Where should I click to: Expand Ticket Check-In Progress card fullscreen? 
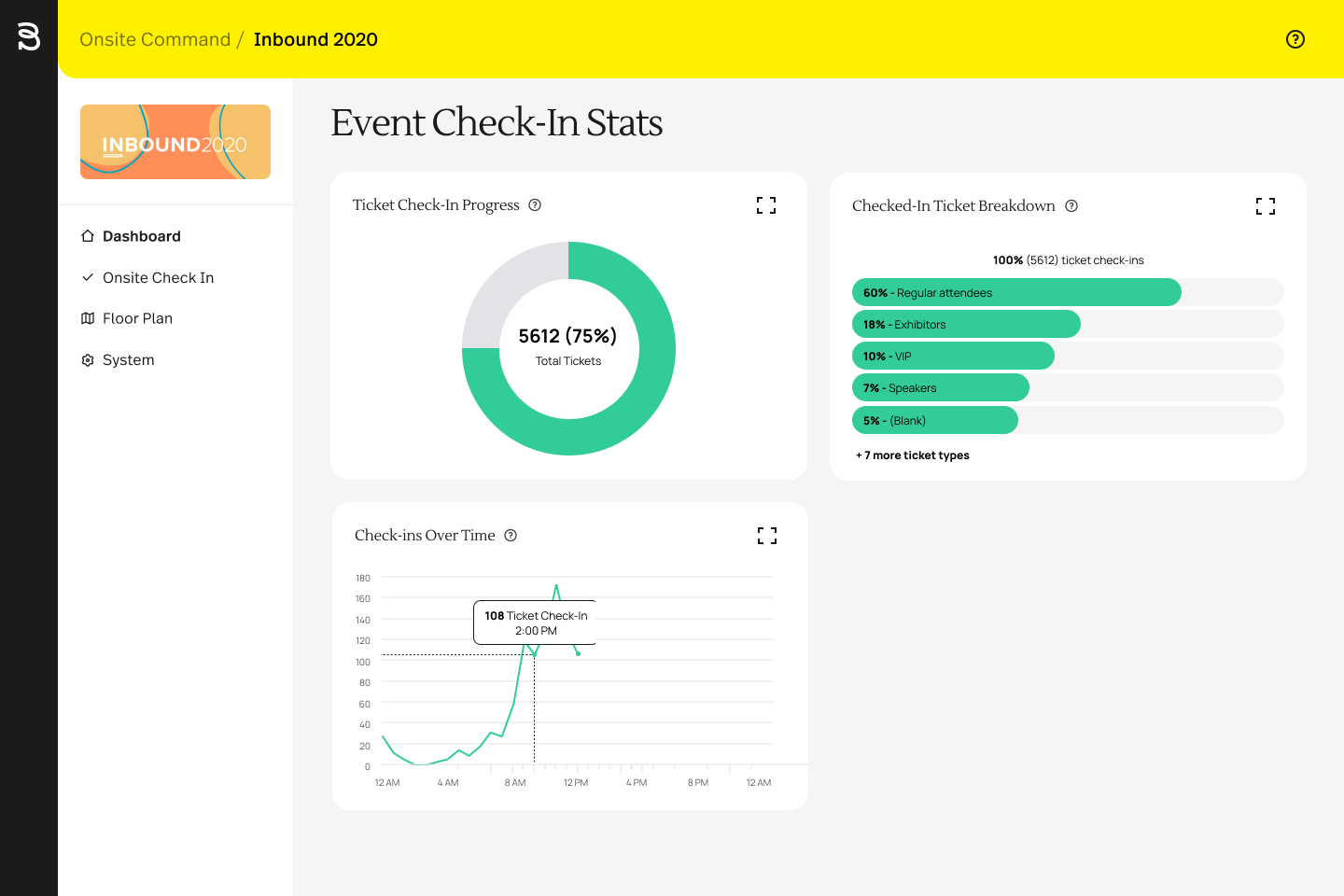tap(766, 205)
